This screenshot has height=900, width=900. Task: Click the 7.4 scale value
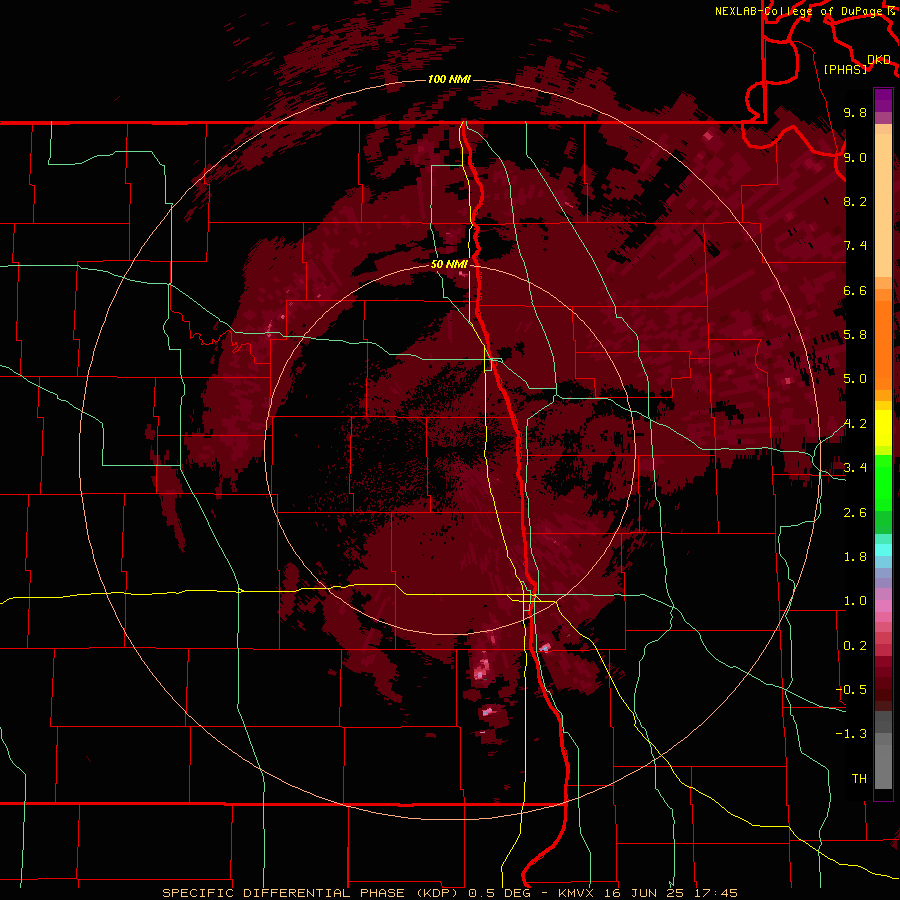tap(855, 246)
